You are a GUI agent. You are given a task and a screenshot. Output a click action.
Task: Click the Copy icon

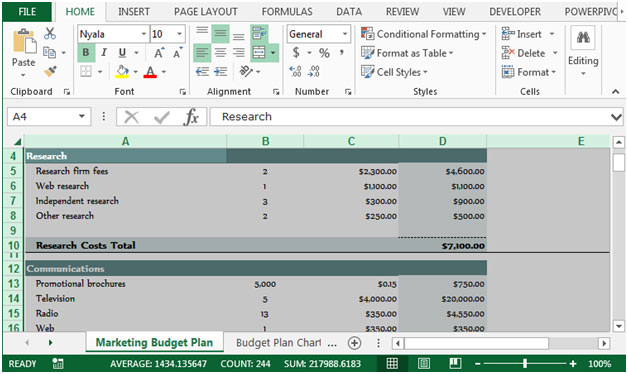point(49,52)
